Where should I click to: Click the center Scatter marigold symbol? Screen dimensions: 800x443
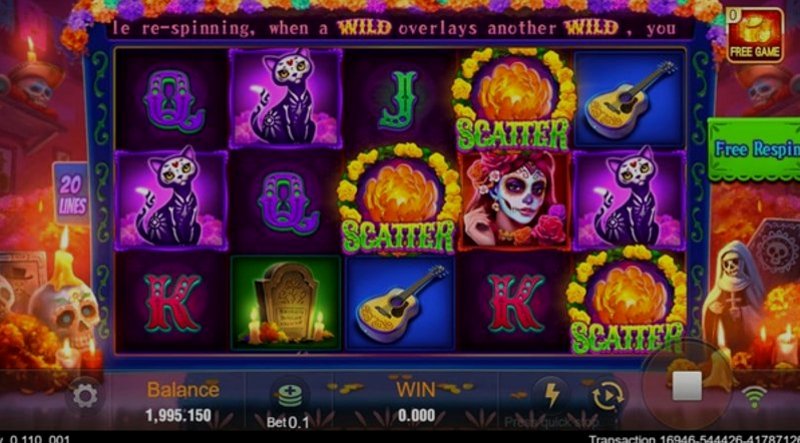[x=398, y=198]
